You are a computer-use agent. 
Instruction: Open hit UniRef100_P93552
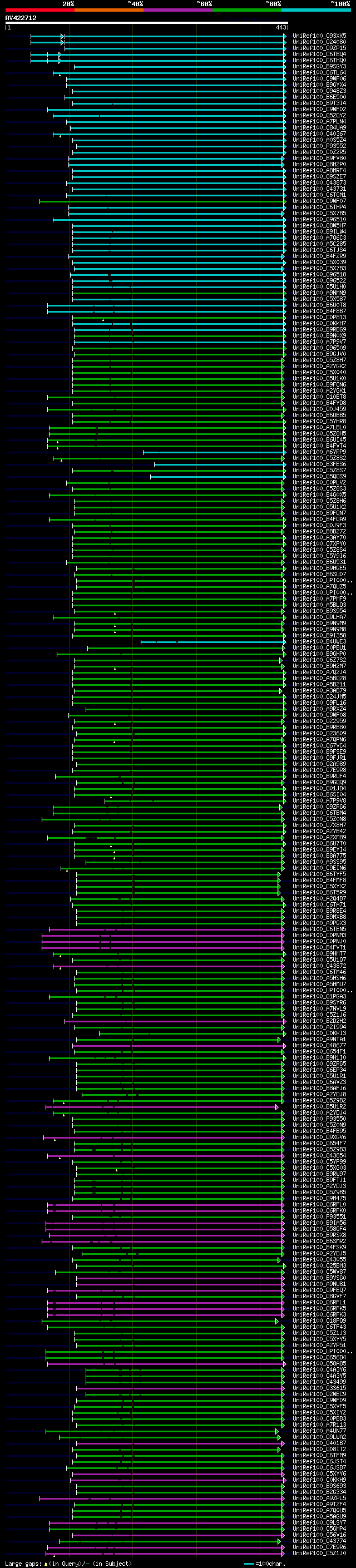coord(319,146)
